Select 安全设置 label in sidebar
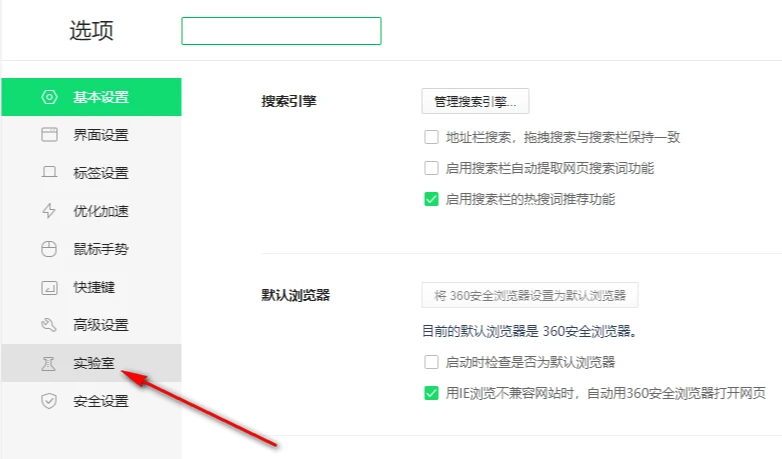This screenshot has height=459, width=782. (x=101, y=401)
